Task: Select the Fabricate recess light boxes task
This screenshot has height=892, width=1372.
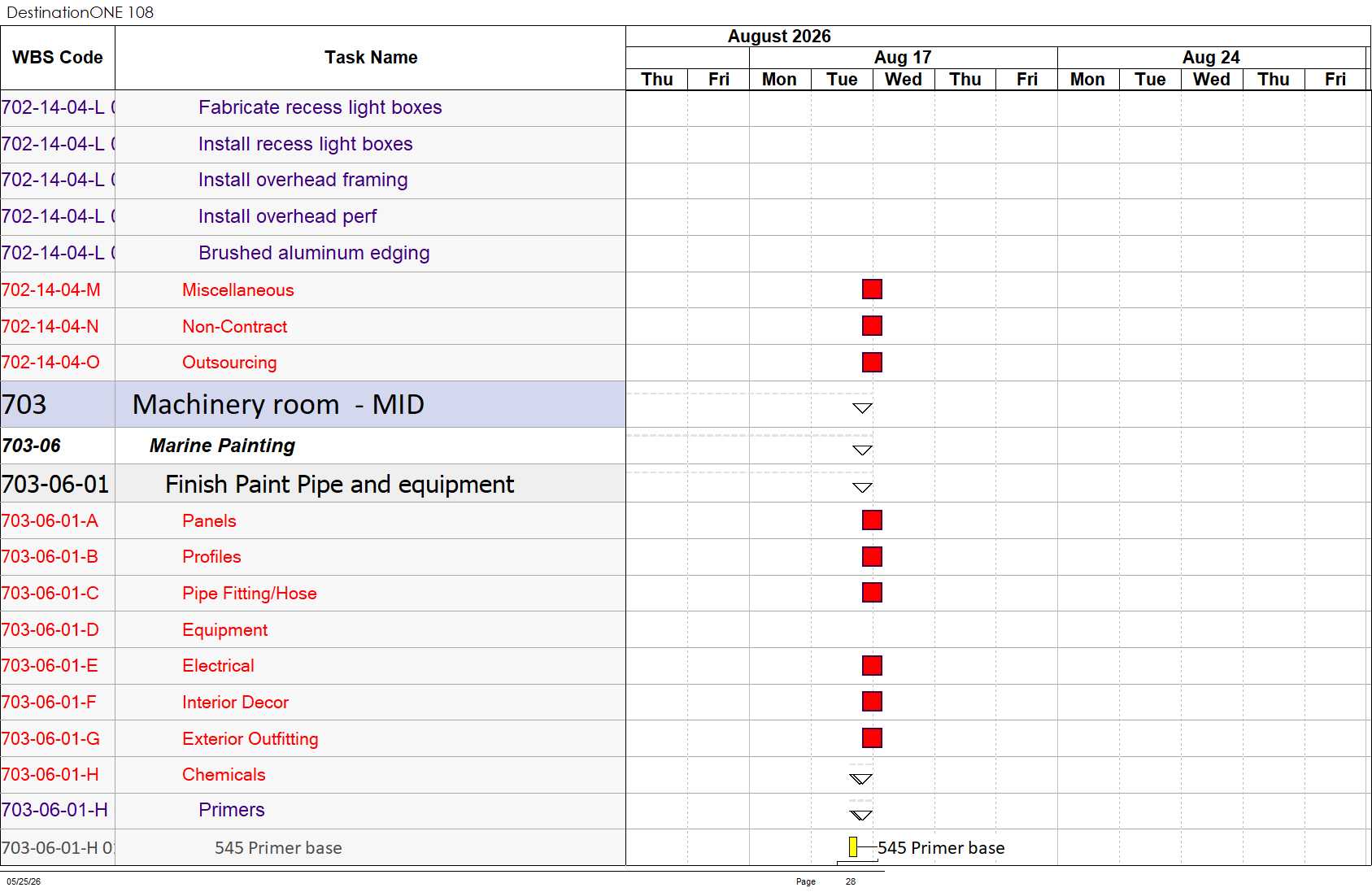Action: tap(320, 107)
